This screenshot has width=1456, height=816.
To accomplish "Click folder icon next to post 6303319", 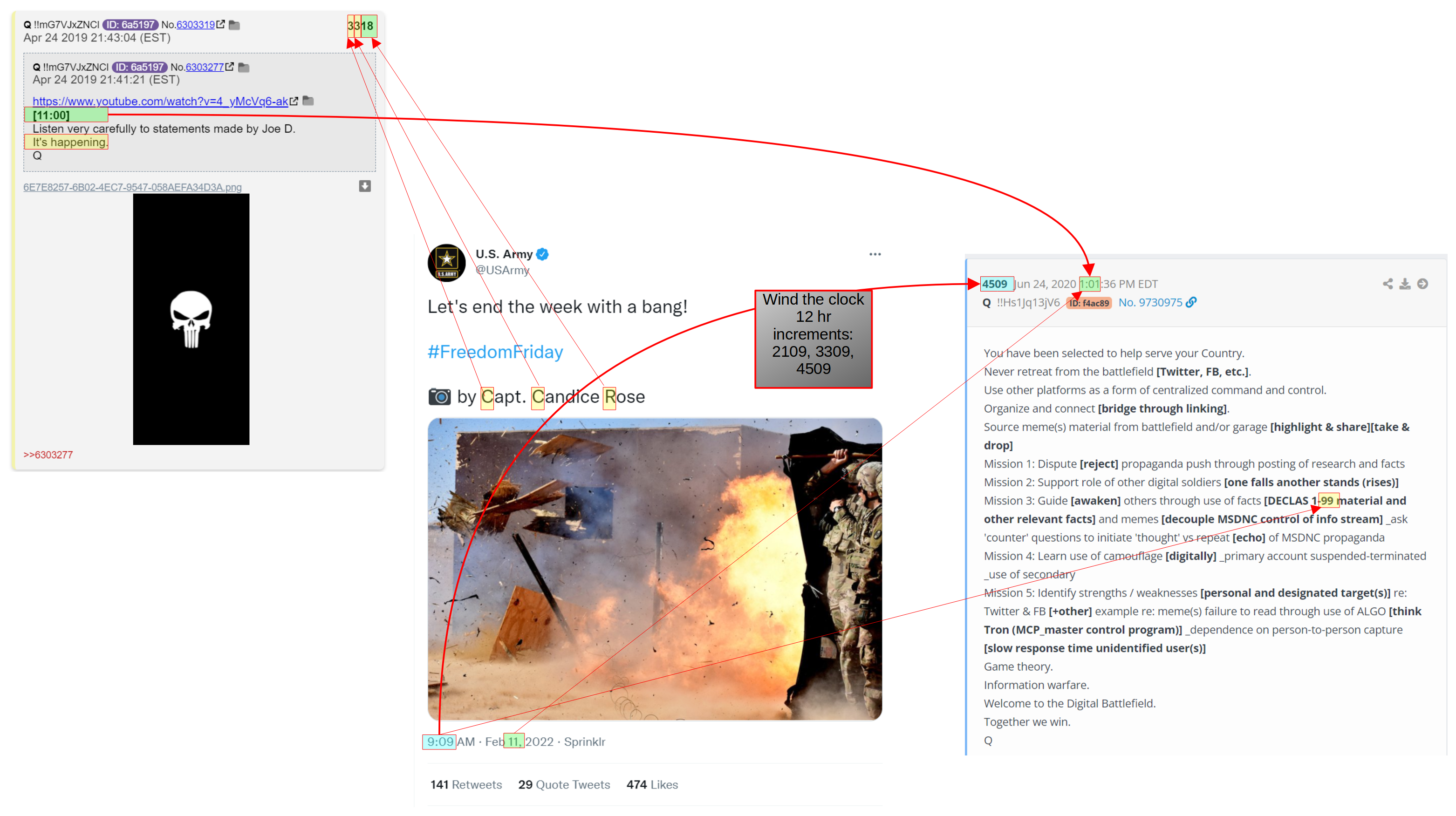I will pos(234,25).
